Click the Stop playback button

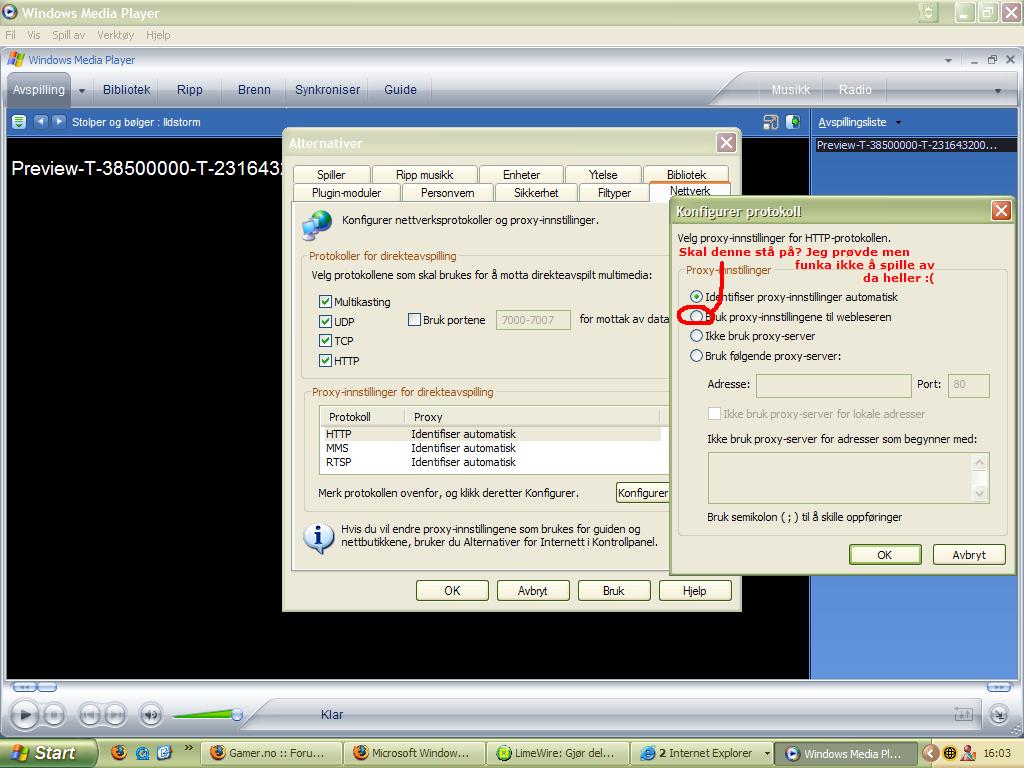(x=54, y=716)
